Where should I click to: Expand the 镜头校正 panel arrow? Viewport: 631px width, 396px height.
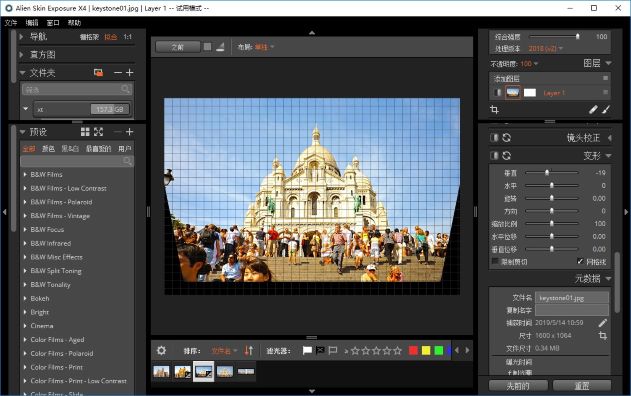click(x=610, y=138)
